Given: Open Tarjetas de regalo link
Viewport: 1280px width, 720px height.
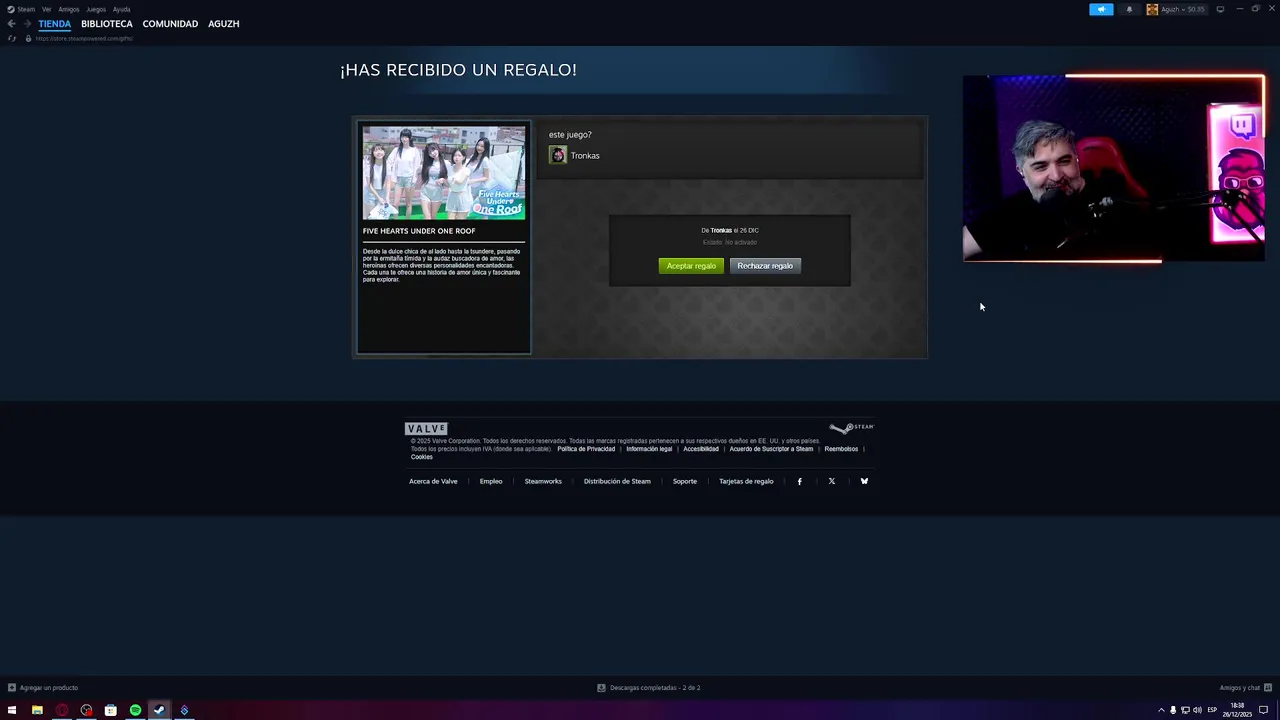Looking at the screenshot, I should [x=746, y=481].
